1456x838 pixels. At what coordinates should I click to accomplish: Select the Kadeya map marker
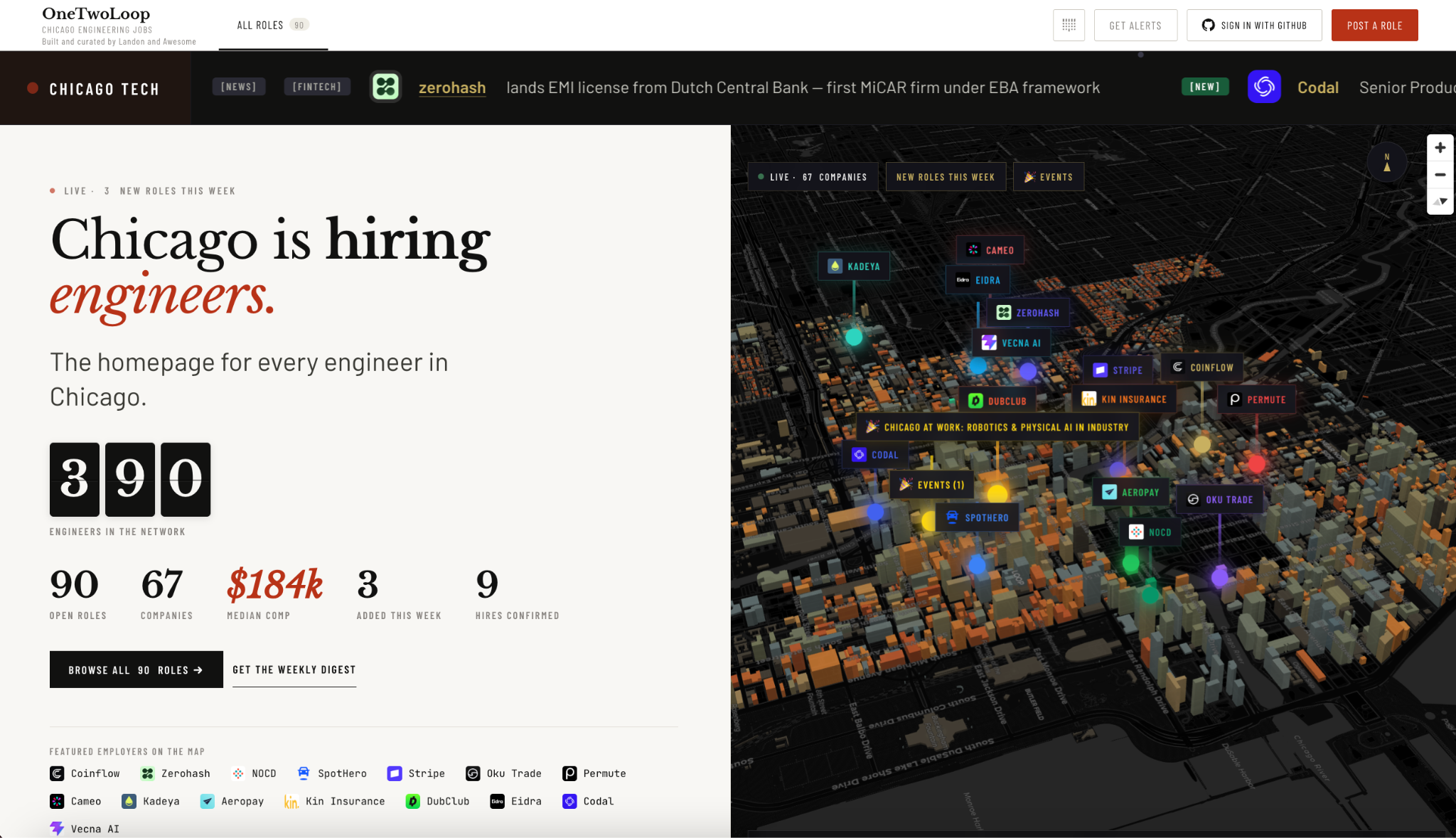pos(854,267)
